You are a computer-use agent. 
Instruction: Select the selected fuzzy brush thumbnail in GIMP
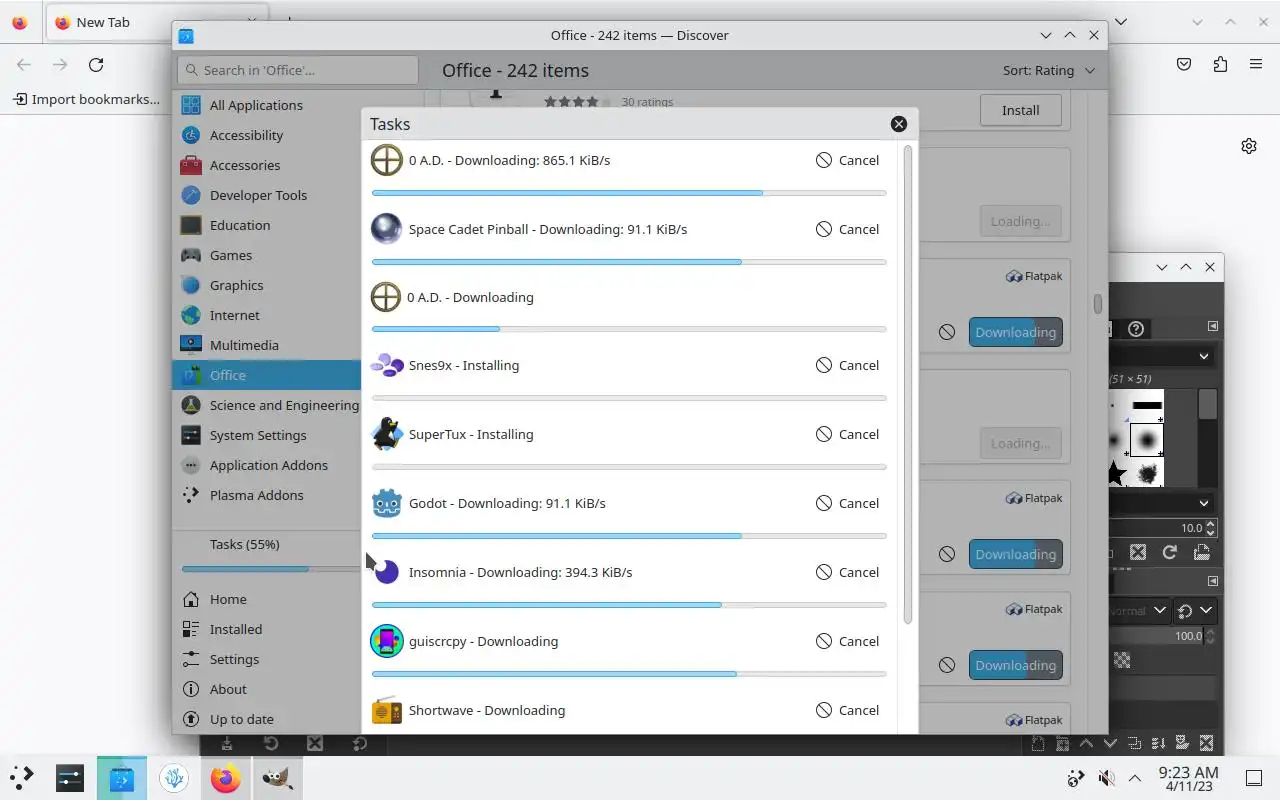[1147, 440]
